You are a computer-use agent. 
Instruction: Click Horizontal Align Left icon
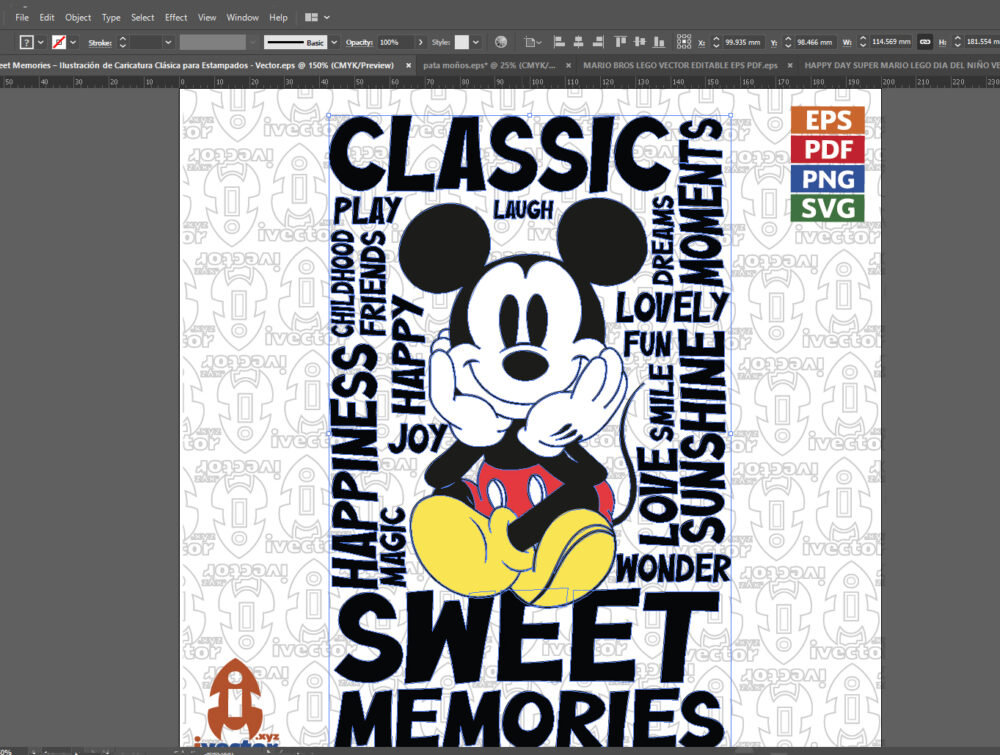pos(559,42)
